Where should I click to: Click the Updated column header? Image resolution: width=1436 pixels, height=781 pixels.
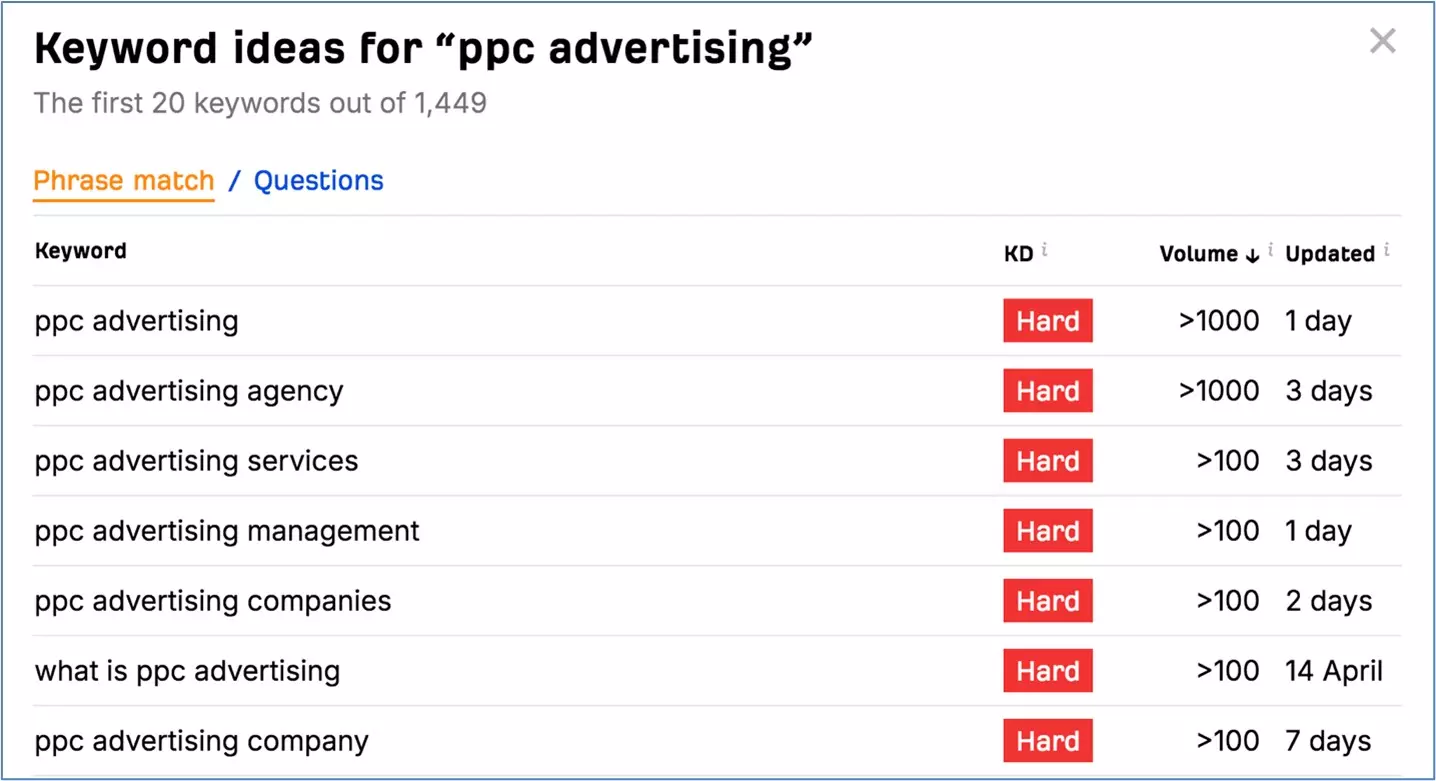(x=1330, y=254)
